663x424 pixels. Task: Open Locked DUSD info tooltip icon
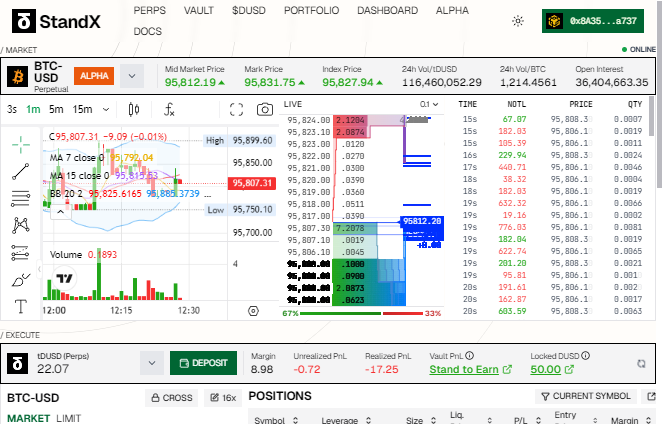tap(585, 356)
